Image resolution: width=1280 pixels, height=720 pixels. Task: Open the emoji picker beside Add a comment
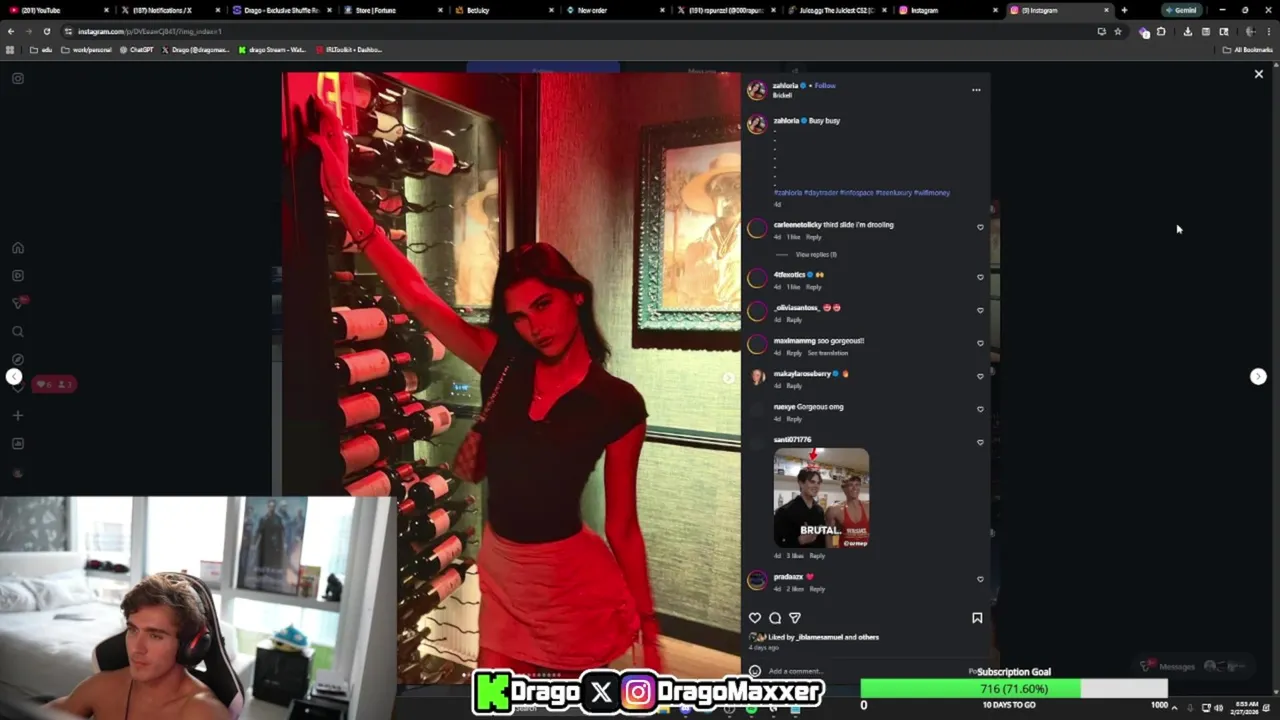point(755,671)
